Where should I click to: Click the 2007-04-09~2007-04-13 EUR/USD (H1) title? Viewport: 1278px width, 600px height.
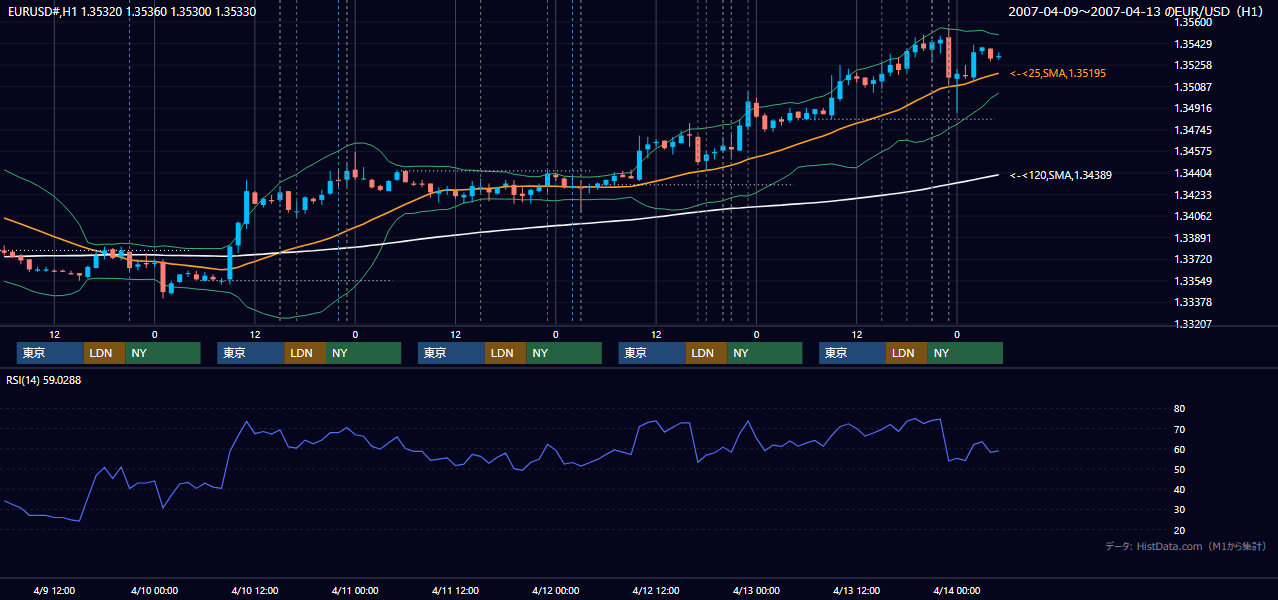1137,11
